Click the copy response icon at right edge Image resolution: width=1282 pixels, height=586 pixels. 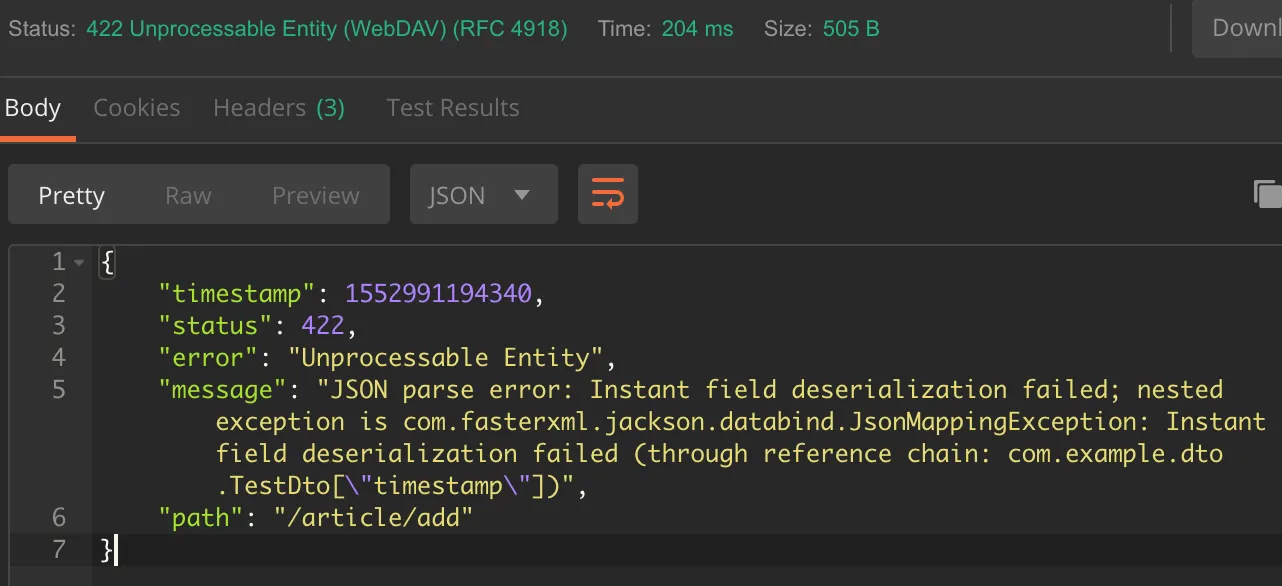1267,194
